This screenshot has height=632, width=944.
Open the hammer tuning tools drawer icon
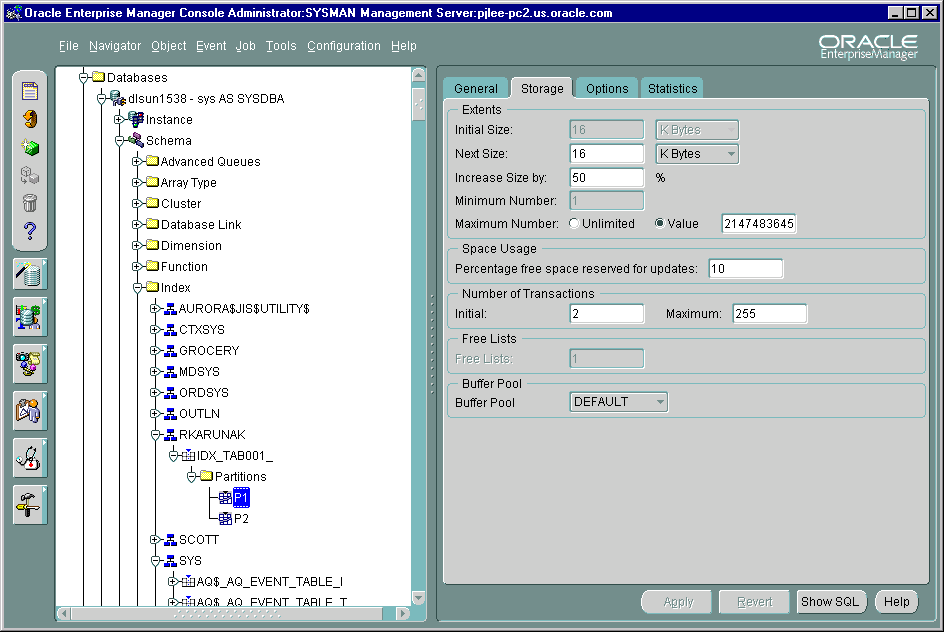tap(30, 504)
